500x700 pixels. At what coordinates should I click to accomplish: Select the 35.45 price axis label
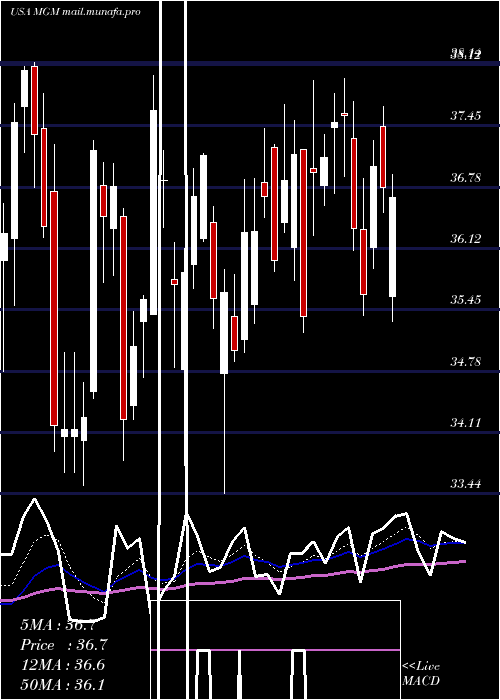coord(465,300)
